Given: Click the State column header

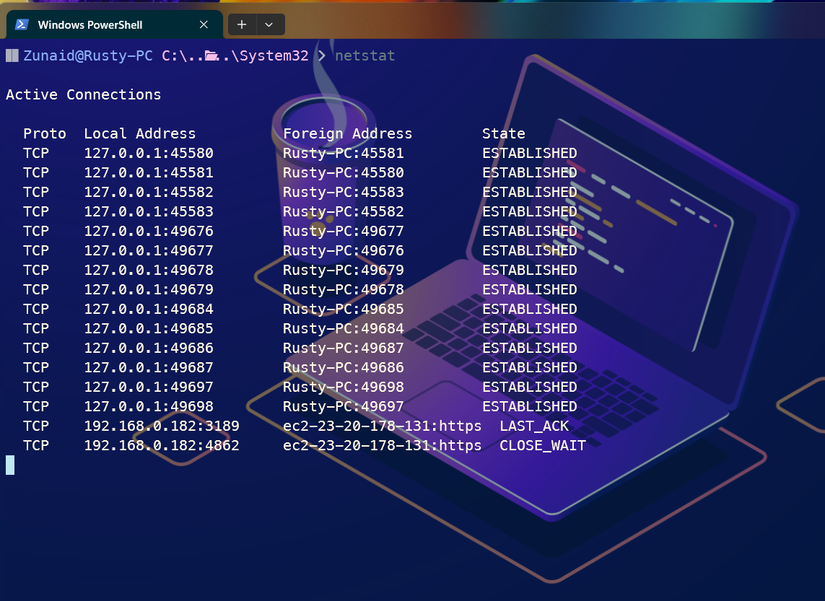Looking at the screenshot, I should [x=503, y=133].
